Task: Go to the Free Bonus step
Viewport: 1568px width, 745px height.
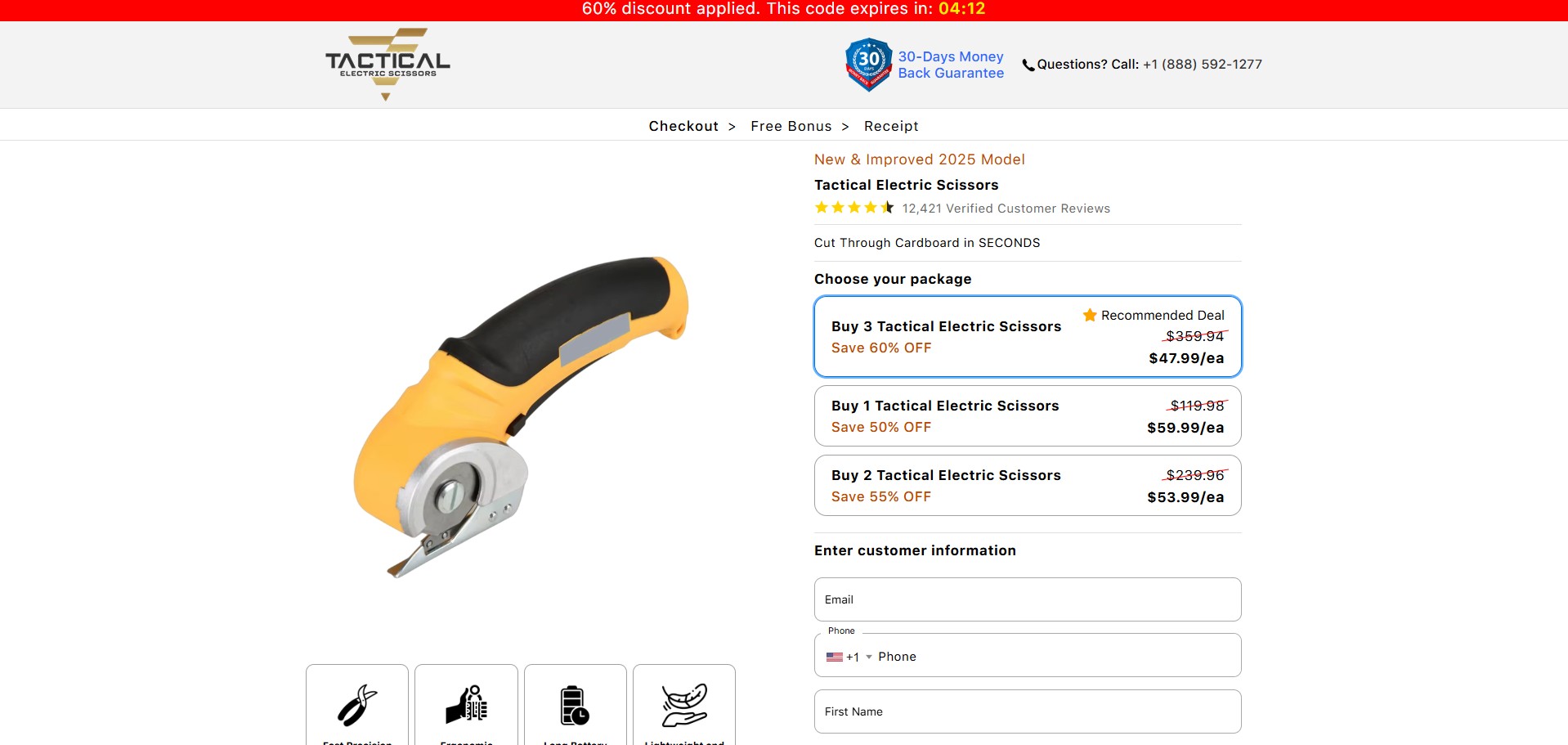Action: click(x=791, y=126)
